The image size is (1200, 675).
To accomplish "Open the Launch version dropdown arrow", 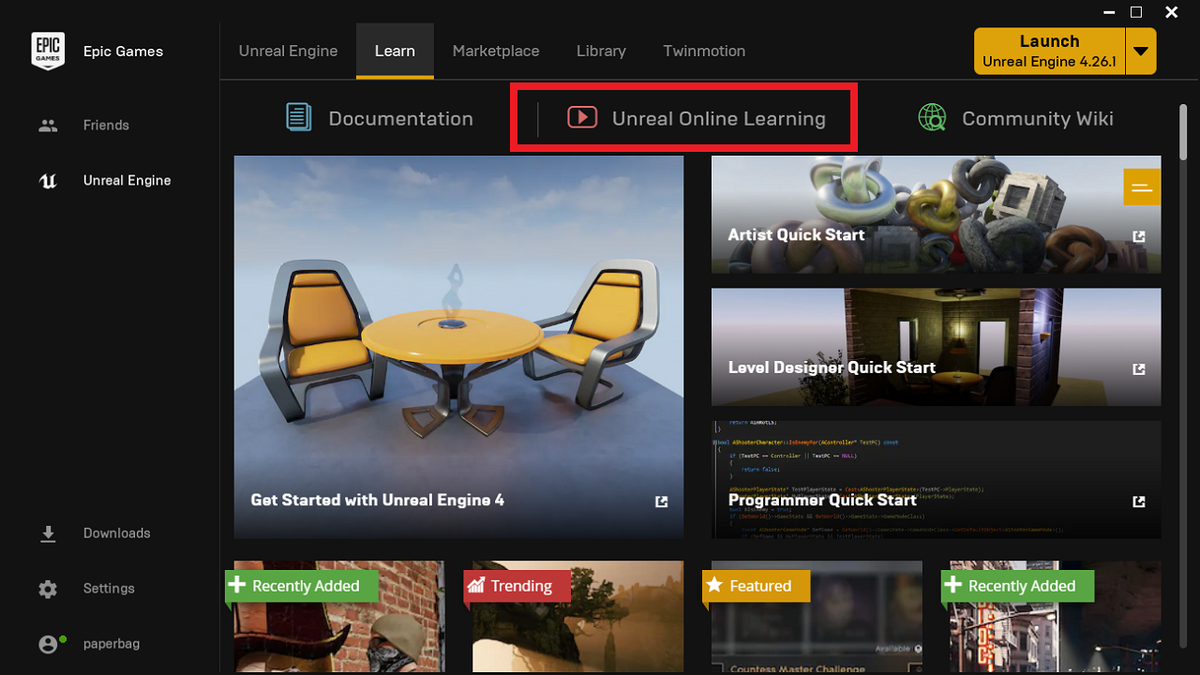I will (x=1141, y=50).
